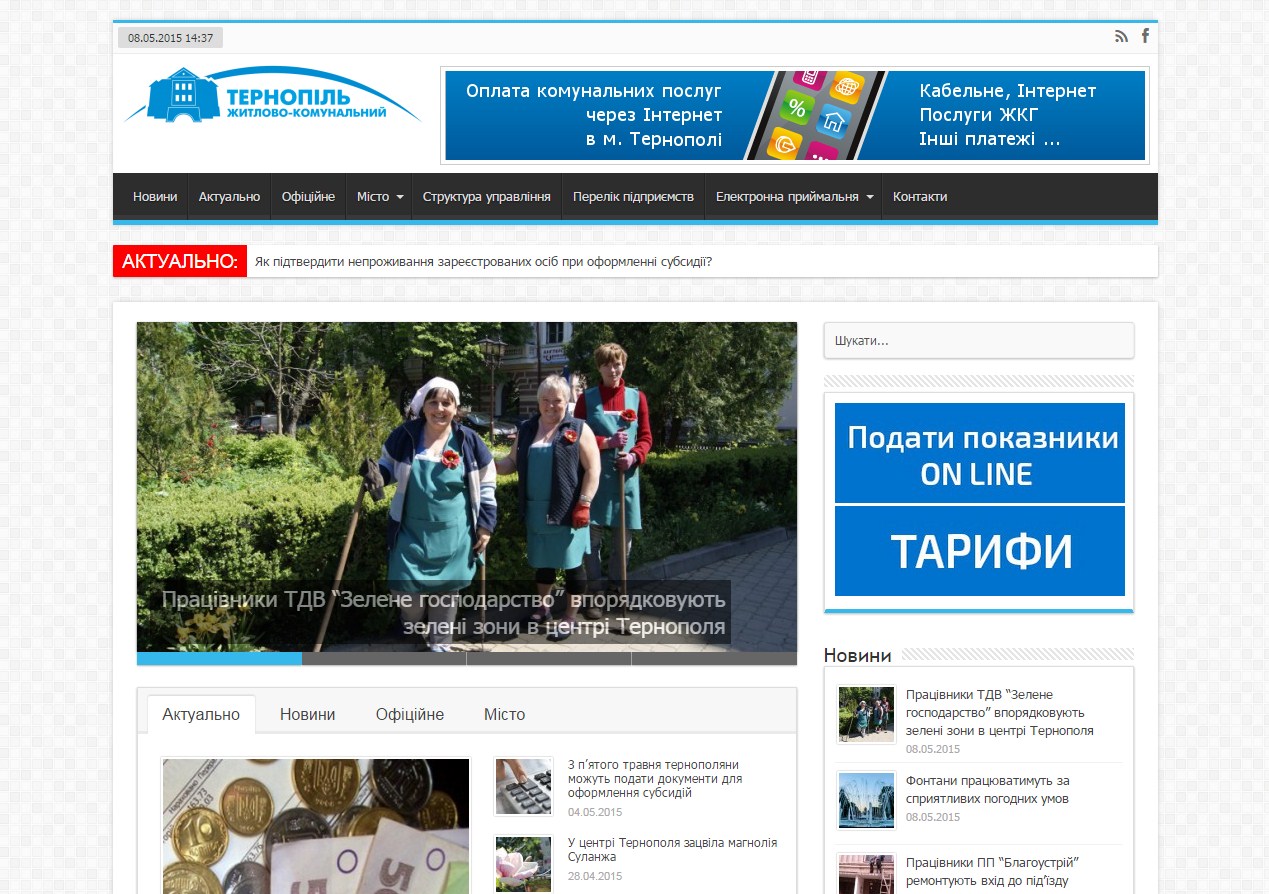The width and height of the screenshot is (1269, 894).
Task: Open the article about магнолія Суланжа
Action: (x=672, y=850)
